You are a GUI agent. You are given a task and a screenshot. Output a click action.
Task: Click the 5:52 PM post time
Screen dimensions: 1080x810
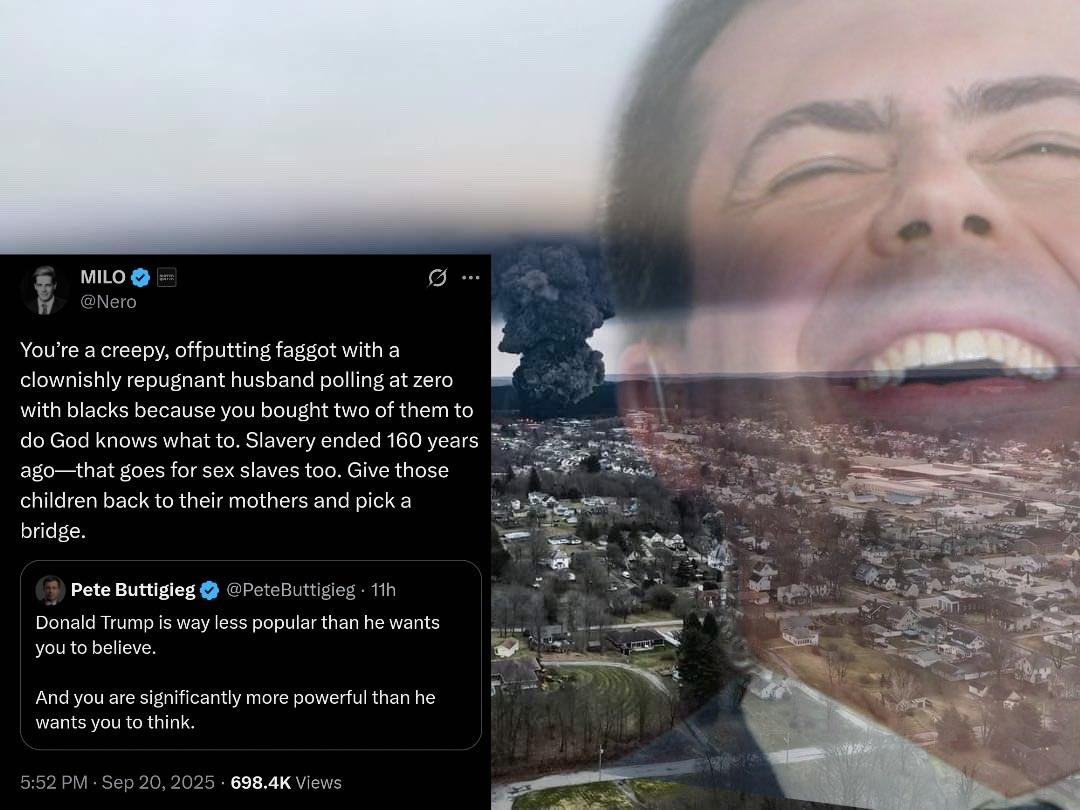pos(54,782)
